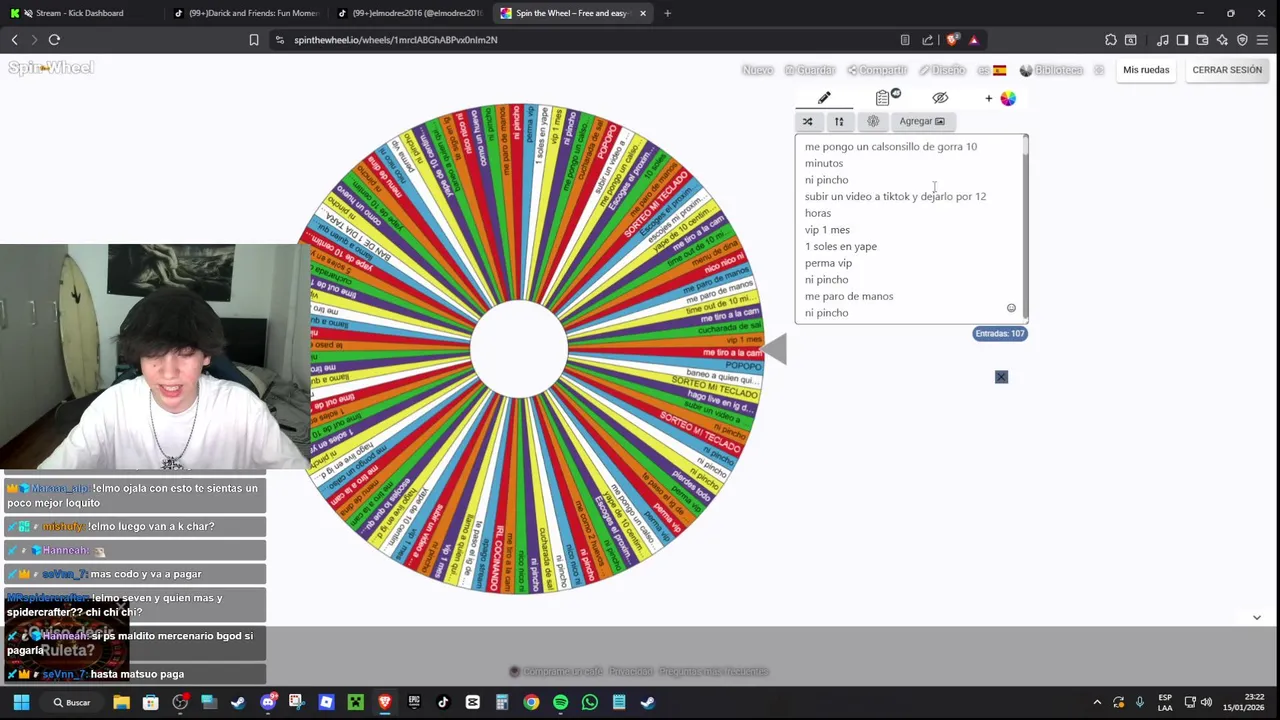Screen dimensions: 1280x720
Task: Open WhatsApp from the taskbar
Action: pos(589,702)
